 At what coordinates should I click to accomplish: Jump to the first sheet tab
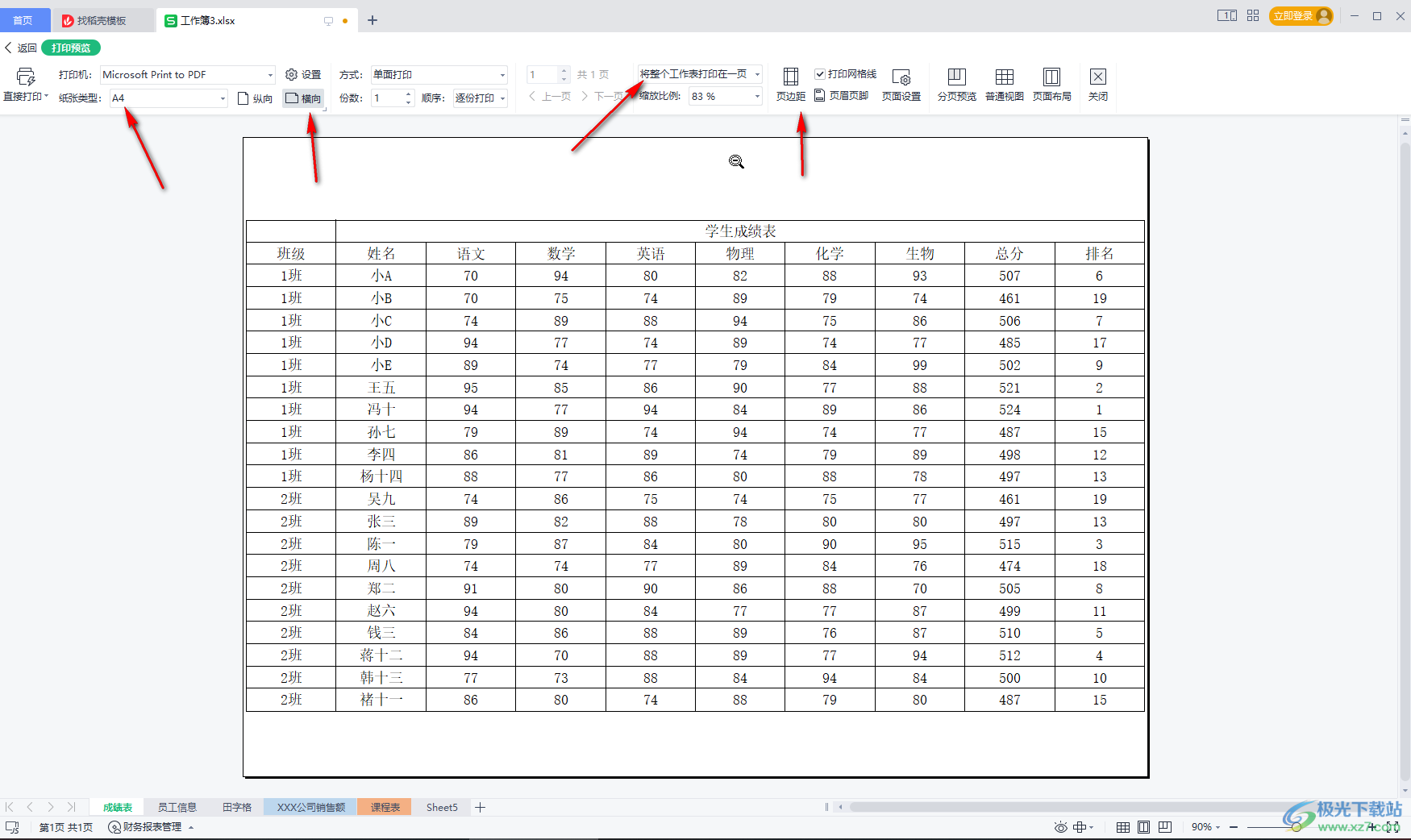click(x=10, y=807)
